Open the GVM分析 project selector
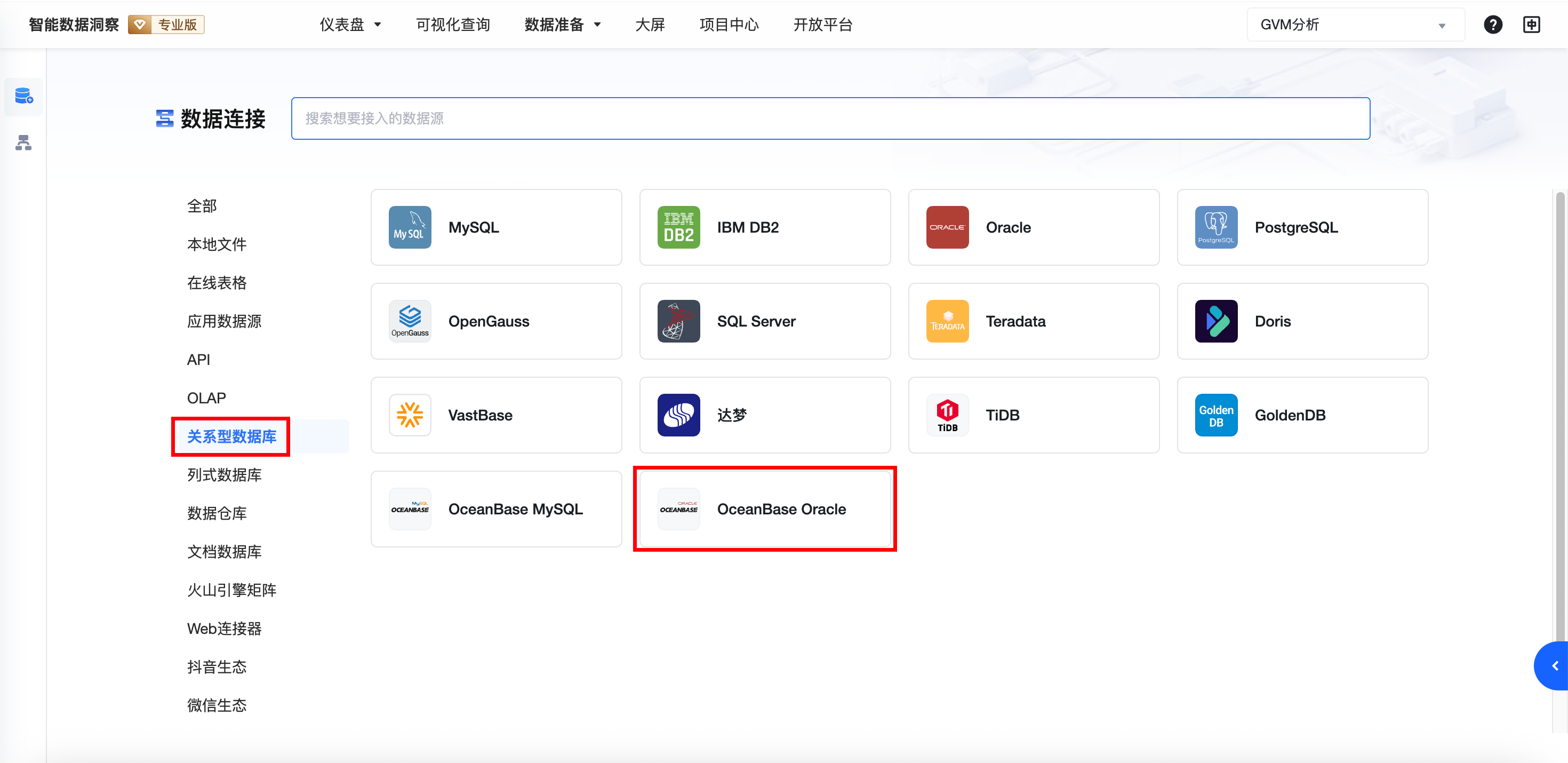This screenshot has height=763, width=1568. pos(1355,25)
